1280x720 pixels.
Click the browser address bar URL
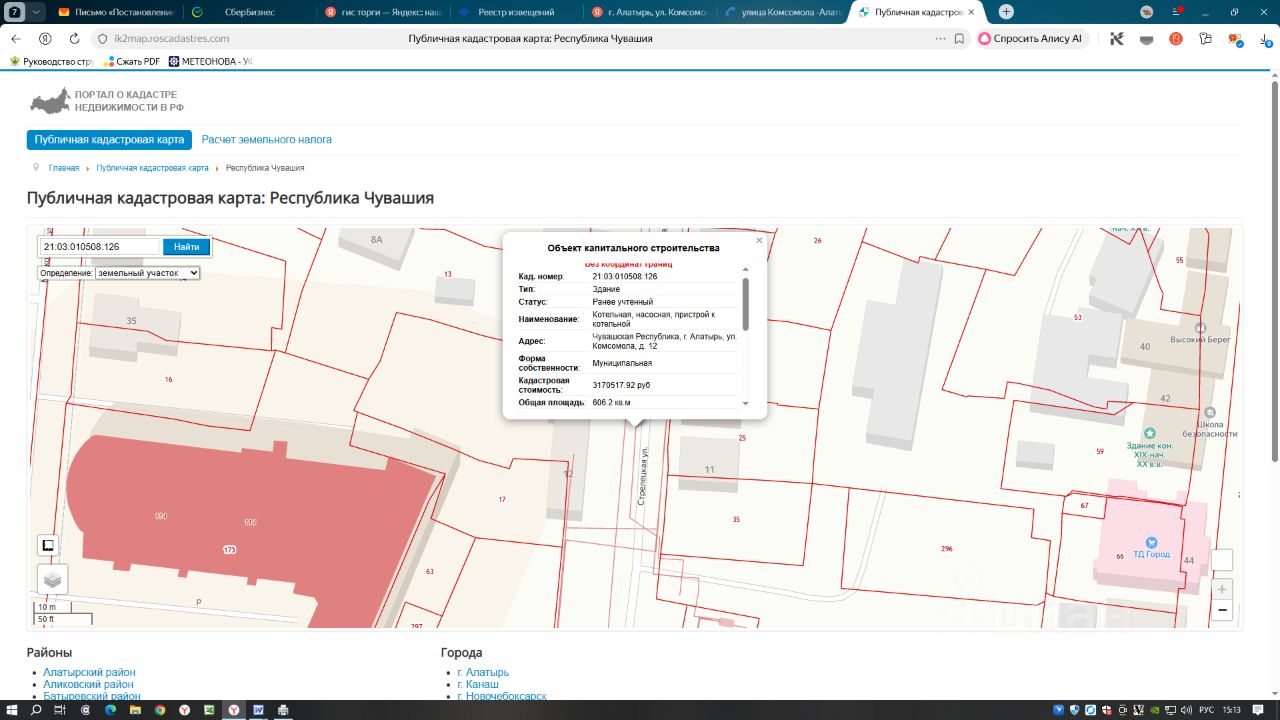pos(172,39)
